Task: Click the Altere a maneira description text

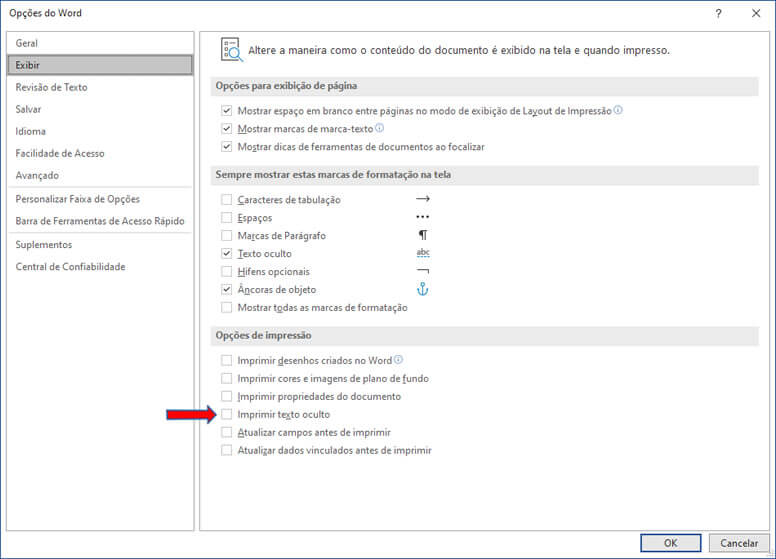Action: [x=459, y=50]
